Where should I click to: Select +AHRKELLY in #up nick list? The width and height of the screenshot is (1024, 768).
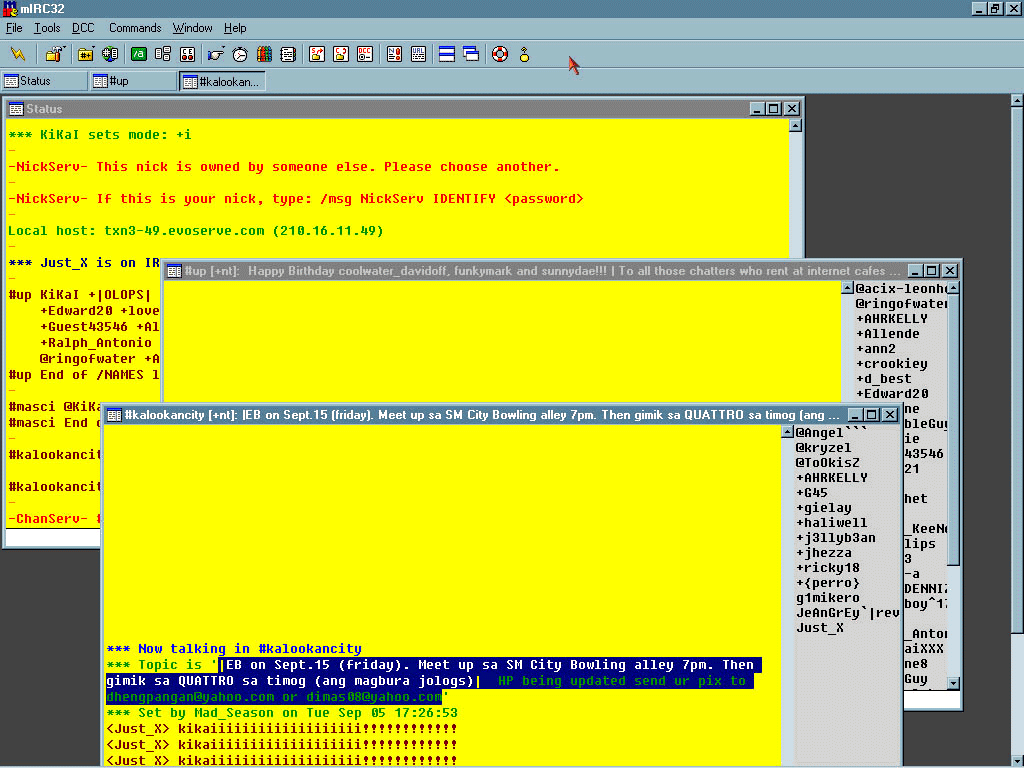tap(891, 319)
